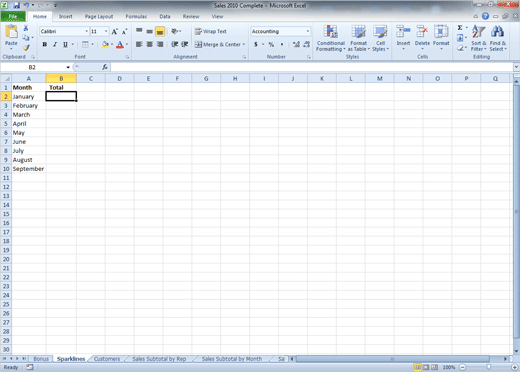This screenshot has height=372, width=520.
Task: Open the Bonus worksheet tab
Action: (41, 359)
